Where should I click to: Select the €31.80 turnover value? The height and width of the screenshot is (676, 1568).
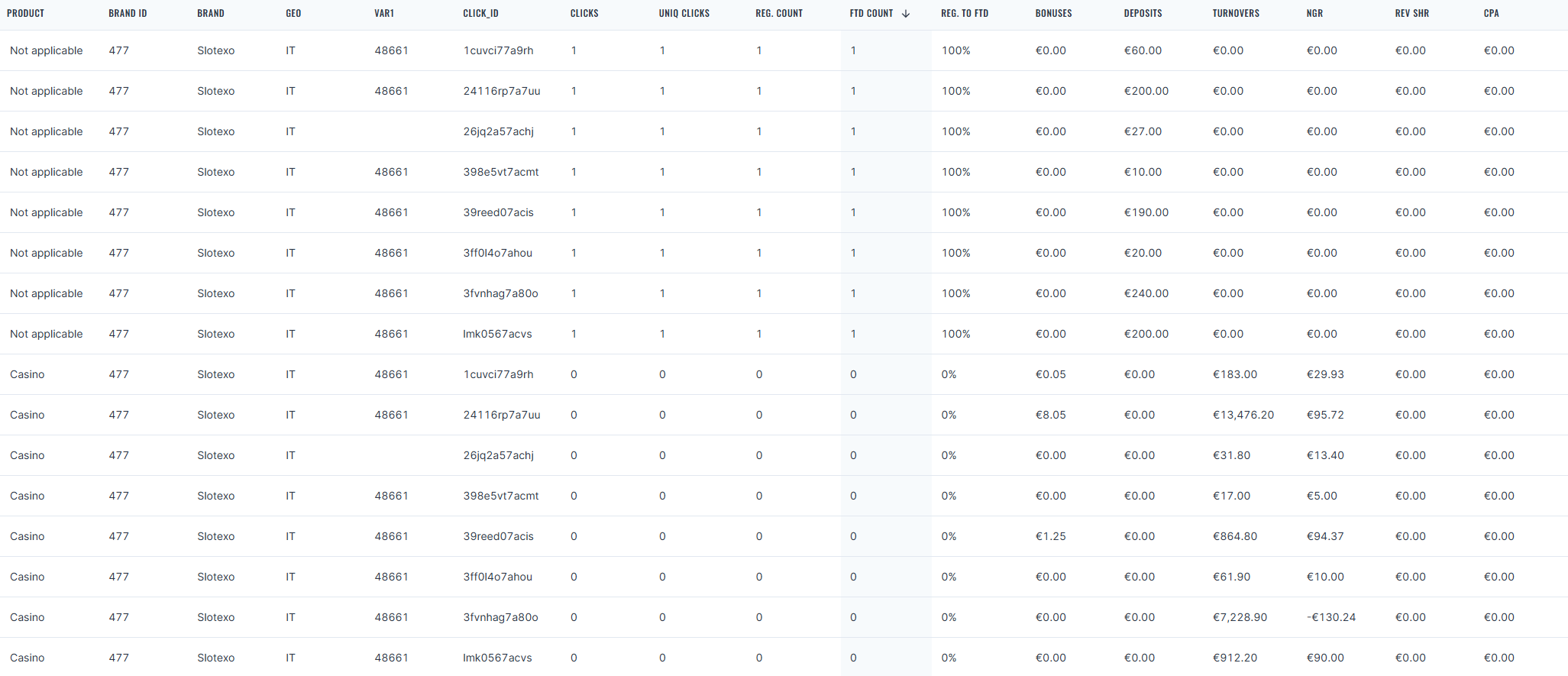coord(1231,455)
